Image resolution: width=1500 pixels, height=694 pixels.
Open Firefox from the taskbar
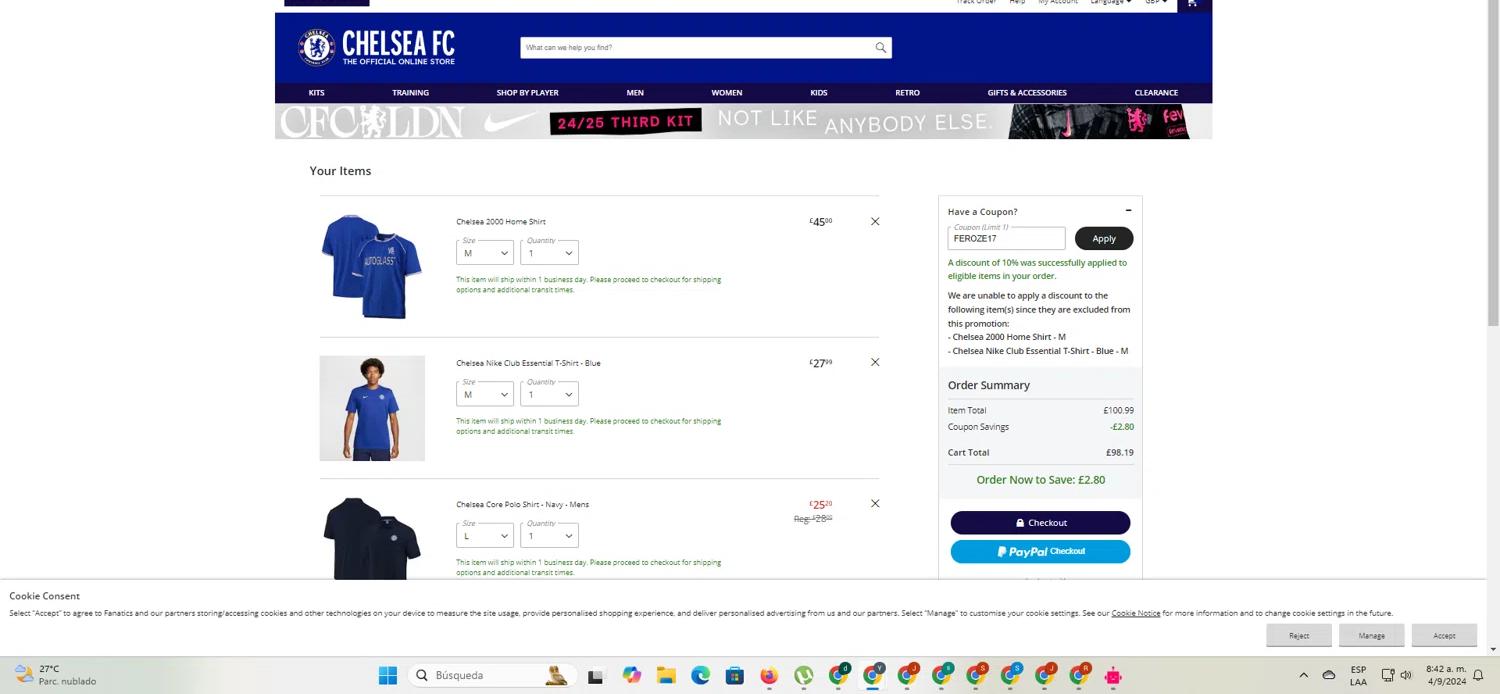pos(769,675)
